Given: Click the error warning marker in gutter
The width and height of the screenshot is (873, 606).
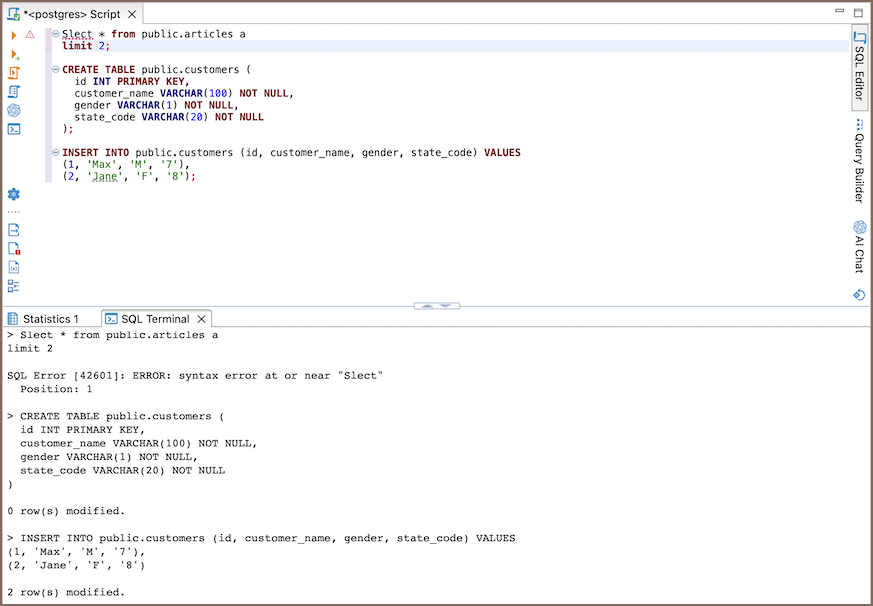Looking at the screenshot, I should tap(30, 35).
